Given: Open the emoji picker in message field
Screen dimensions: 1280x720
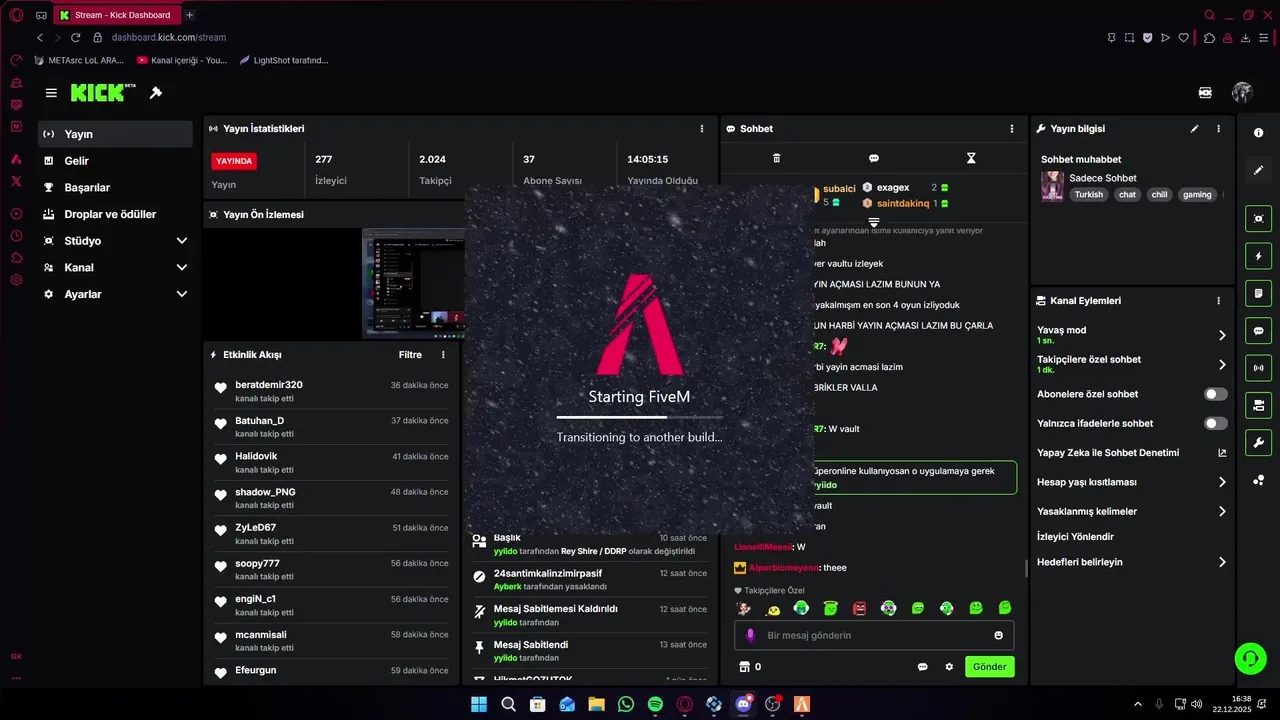Looking at the screenshot, I should pos(998,635).
